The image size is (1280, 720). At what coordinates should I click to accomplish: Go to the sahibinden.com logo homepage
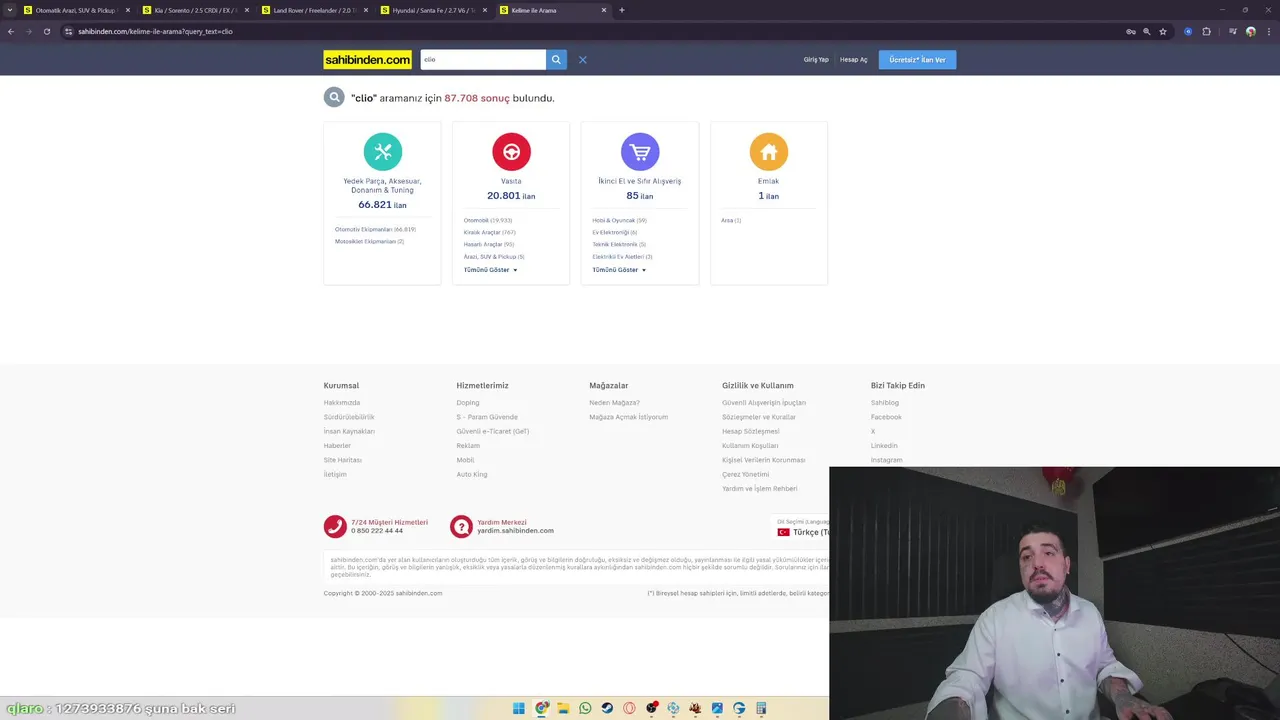coord(367,60)
